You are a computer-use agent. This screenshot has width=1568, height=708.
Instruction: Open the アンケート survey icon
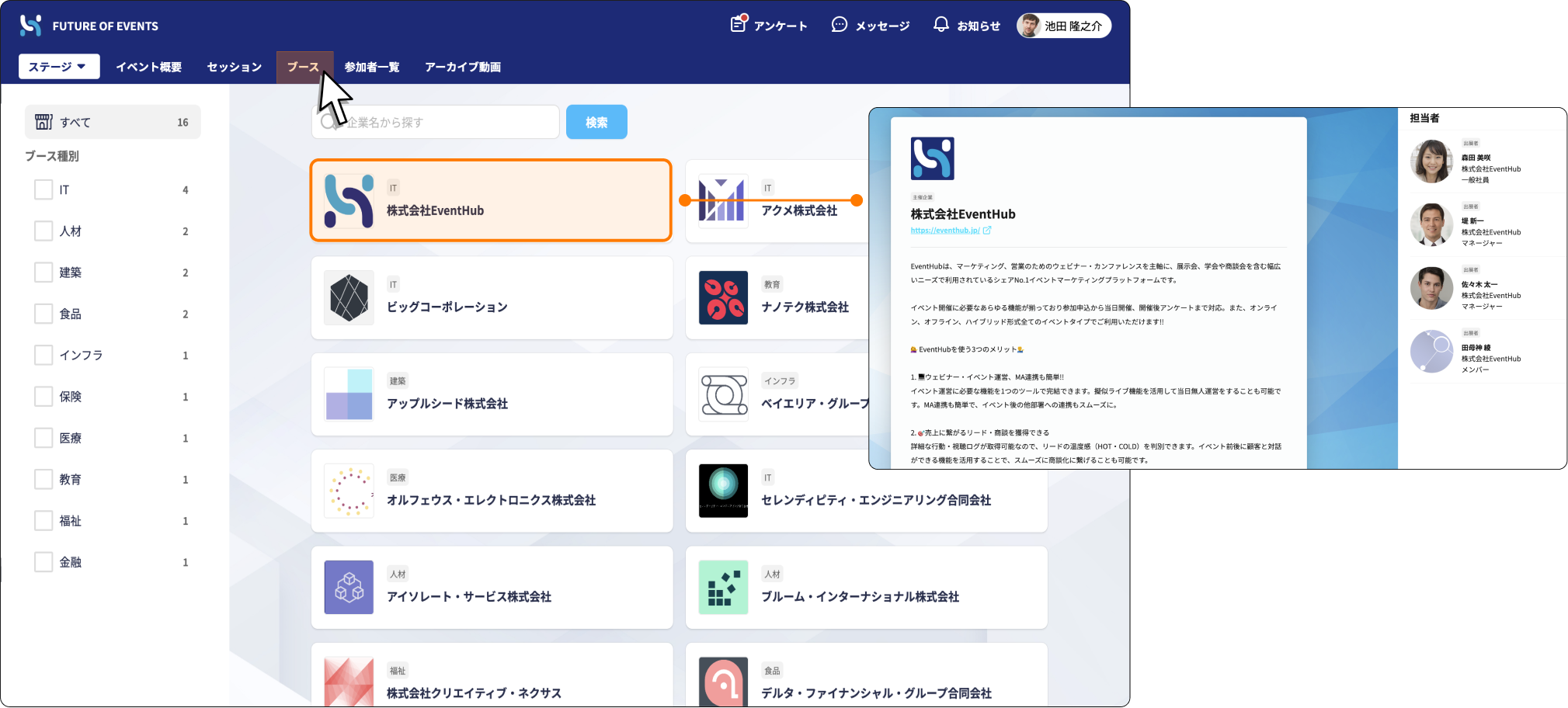(x=739, y=24)
